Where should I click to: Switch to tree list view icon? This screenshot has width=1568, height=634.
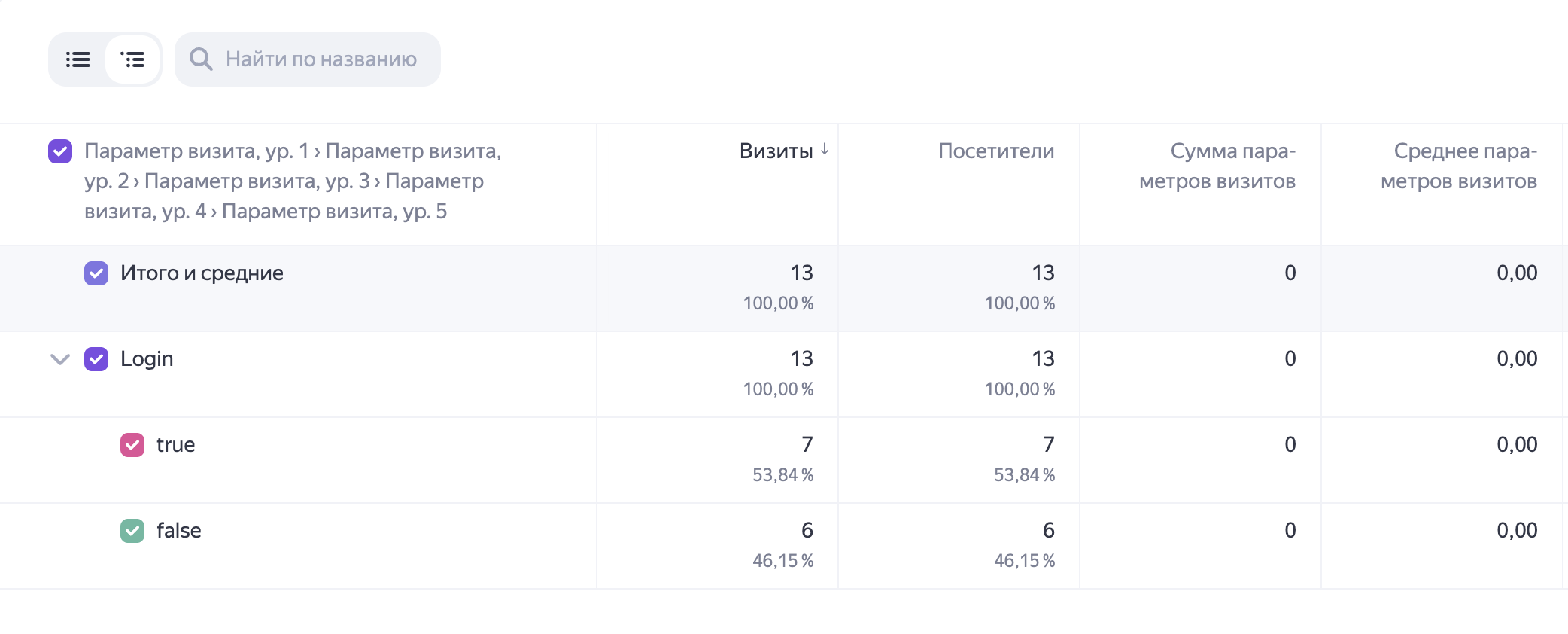[x=132, y=59]
